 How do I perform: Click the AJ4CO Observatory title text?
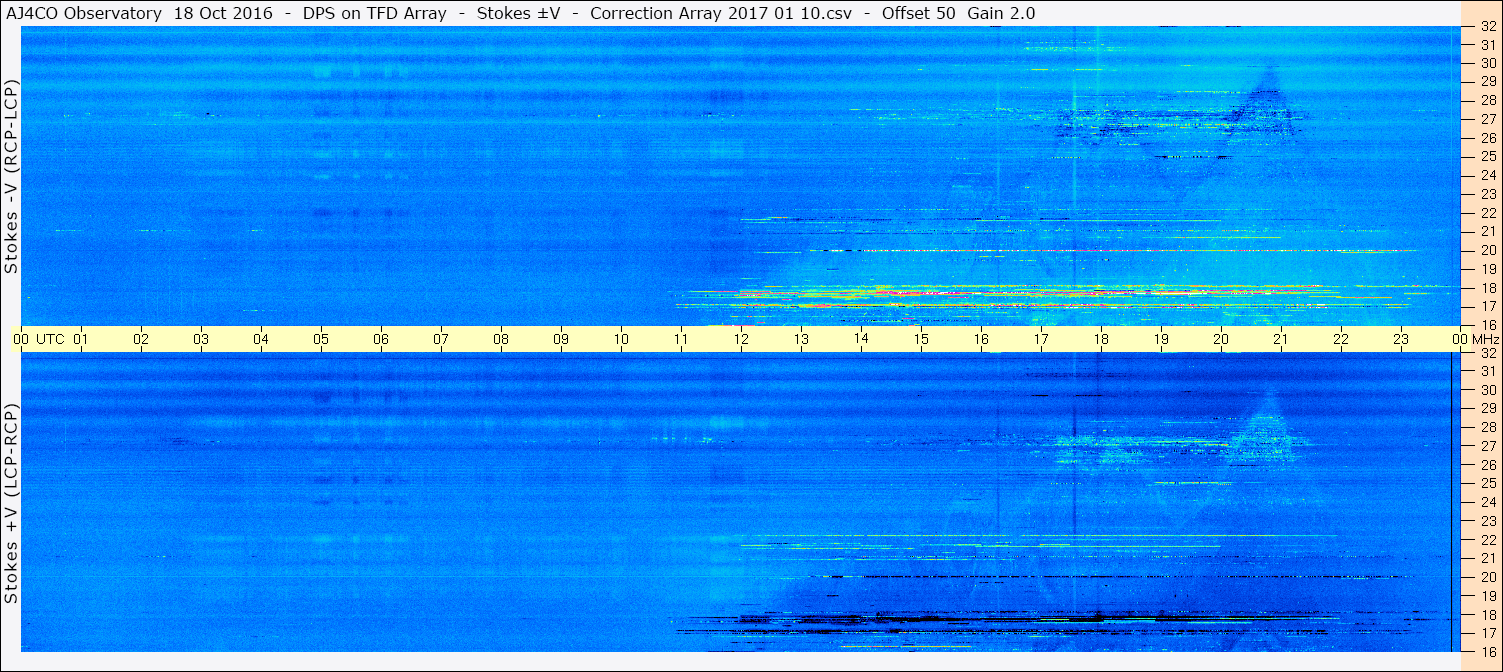coord(84,13)
